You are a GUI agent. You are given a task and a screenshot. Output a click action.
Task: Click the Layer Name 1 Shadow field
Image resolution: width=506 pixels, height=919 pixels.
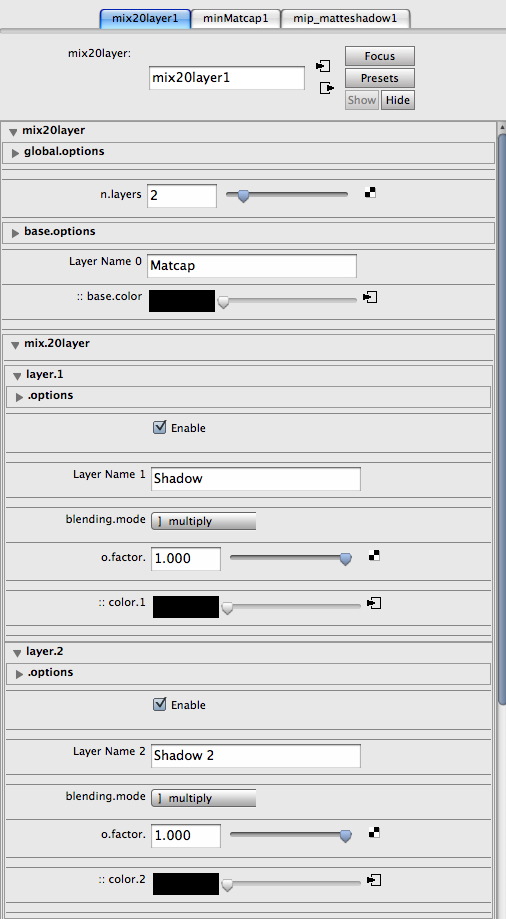point(256,479)
